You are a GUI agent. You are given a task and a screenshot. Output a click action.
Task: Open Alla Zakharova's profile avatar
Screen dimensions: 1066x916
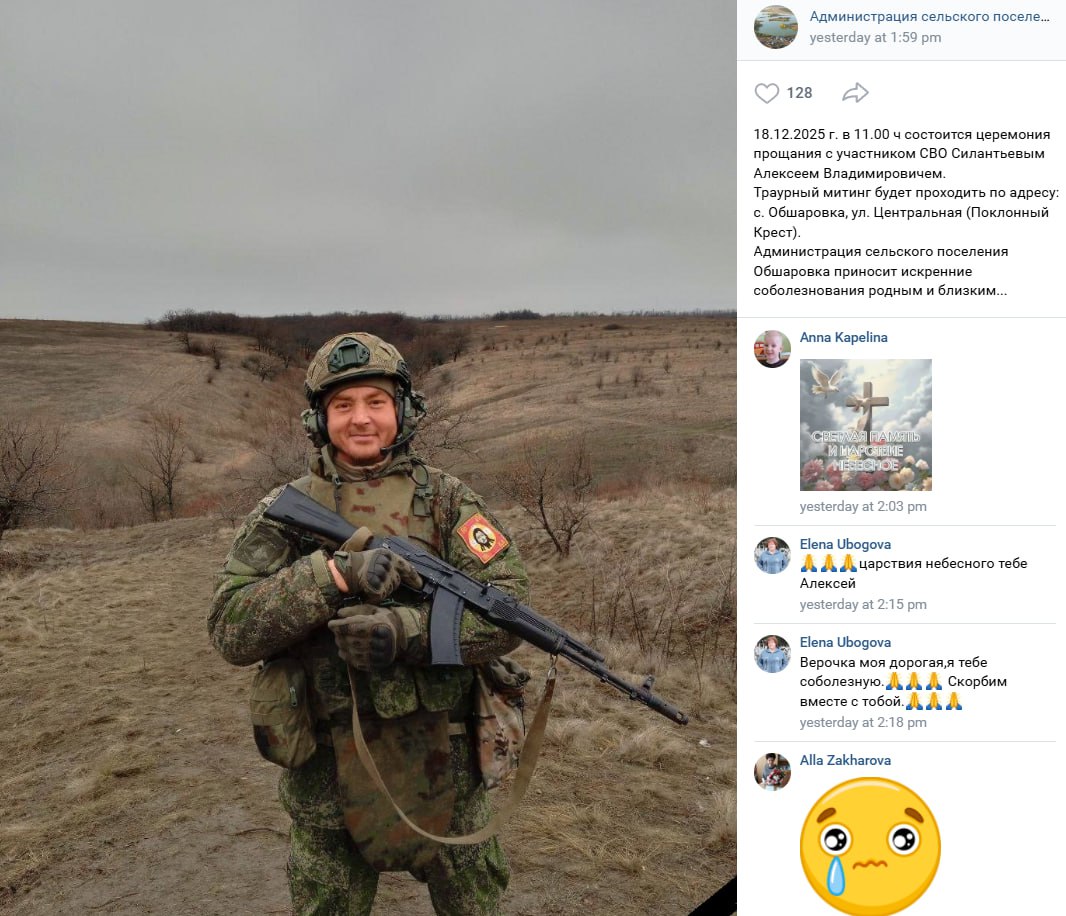[772, 772]
